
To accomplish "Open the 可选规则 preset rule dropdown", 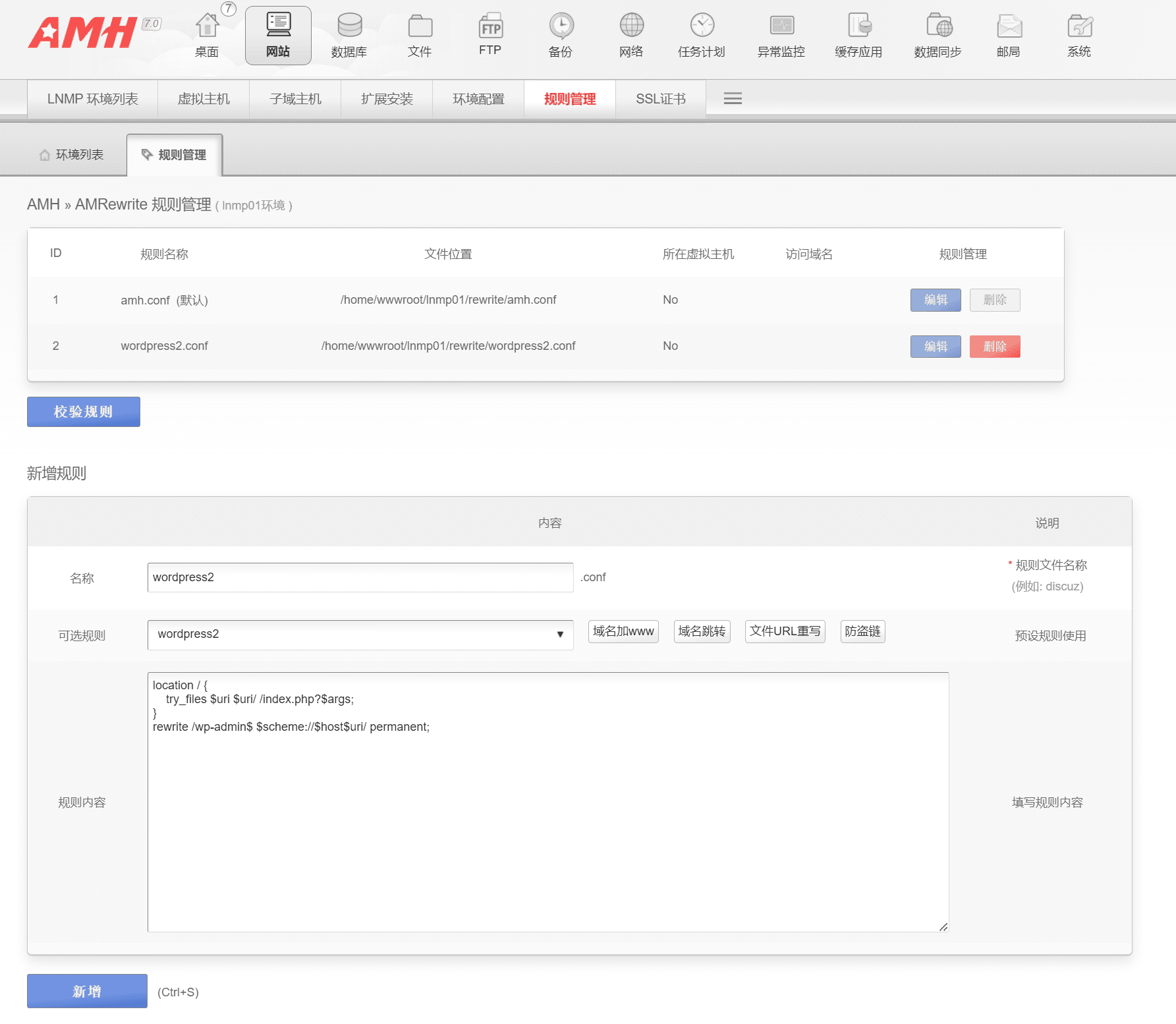I will (360, 634).
